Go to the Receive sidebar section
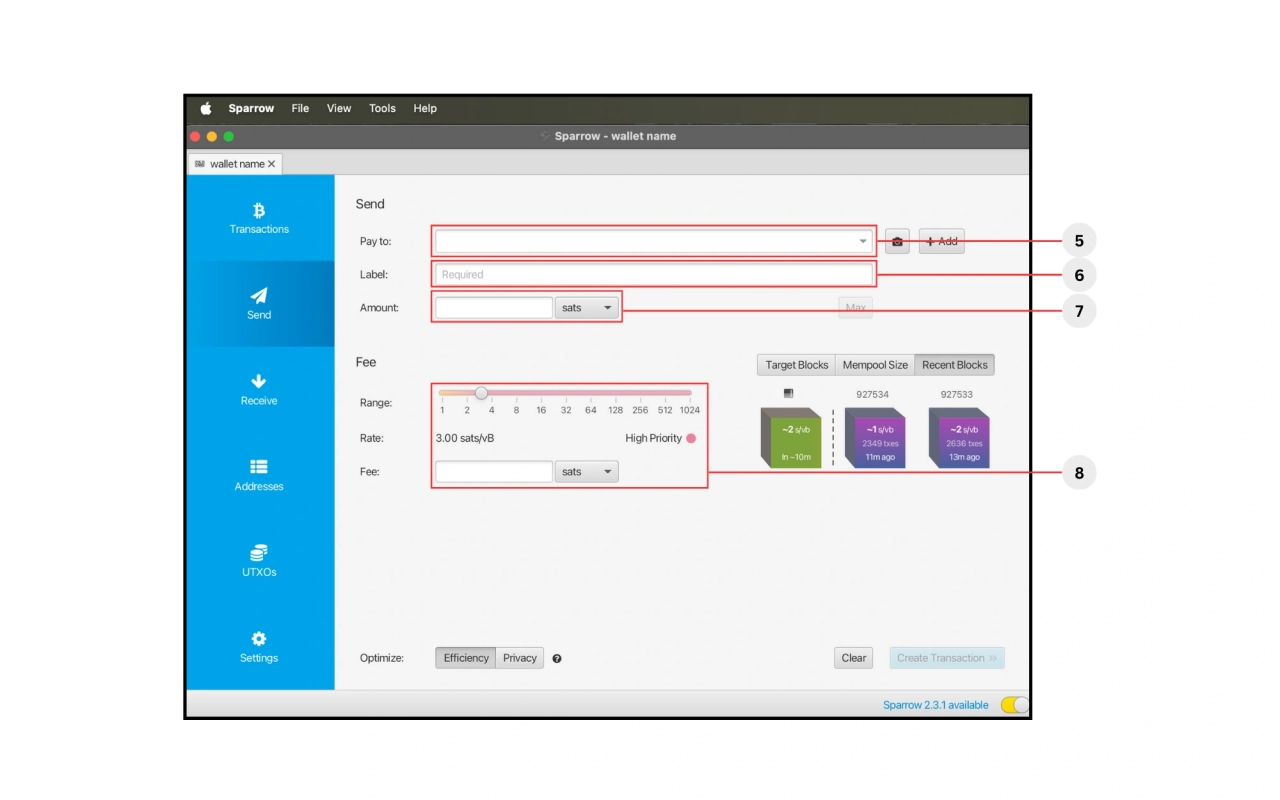This screenshot has height=800, width=1280. tap(259, 390)
